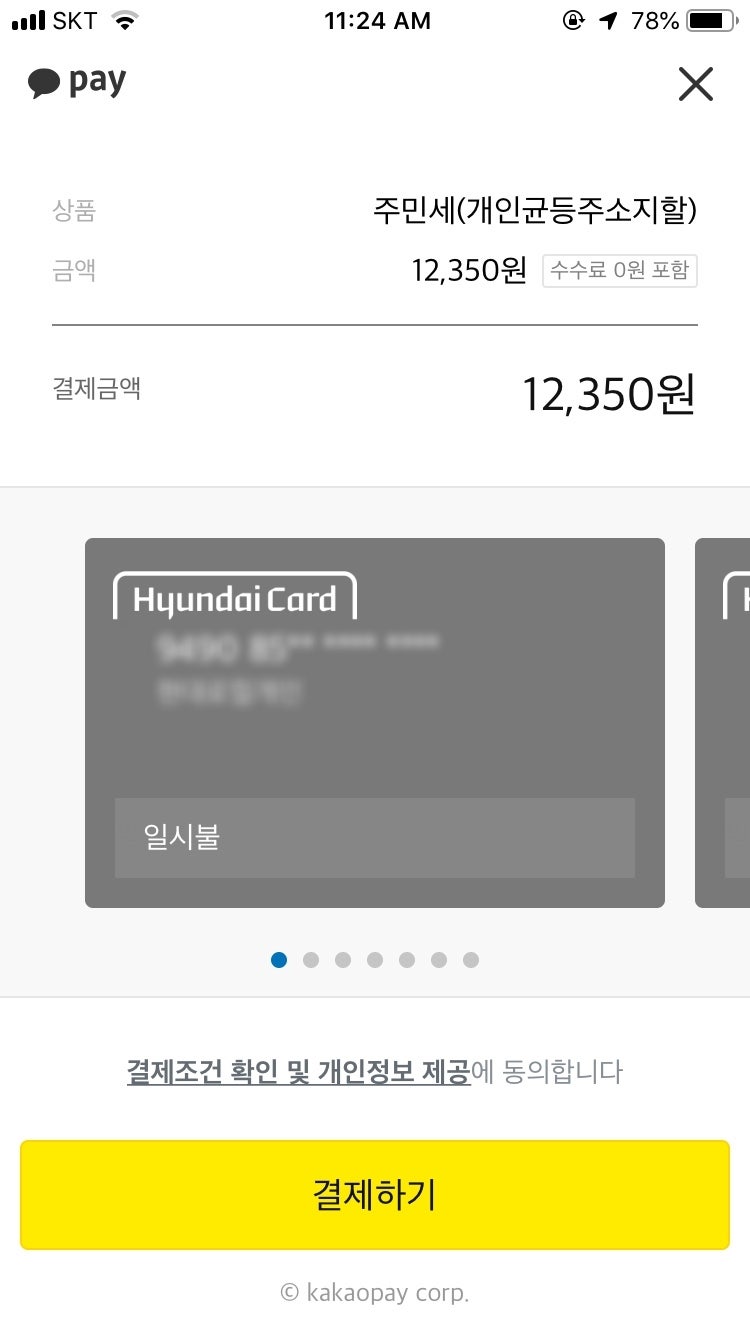Image resolution: width=750 pixels, height=1334 pixels.
Task: Tap the yellow 결제하기 pay button
Action: click(375, 1195)
